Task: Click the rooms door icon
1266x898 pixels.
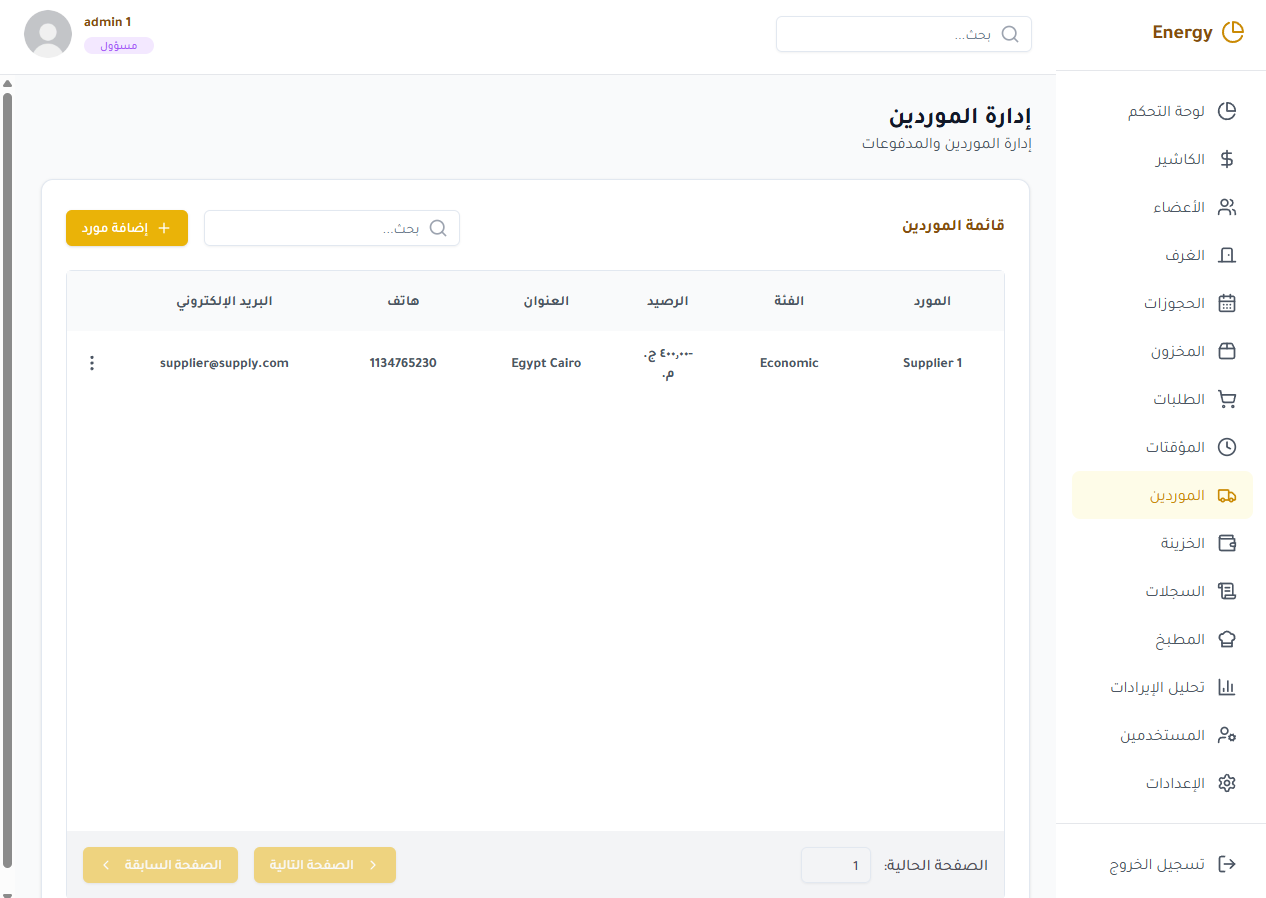Action: click(1227, 255)
